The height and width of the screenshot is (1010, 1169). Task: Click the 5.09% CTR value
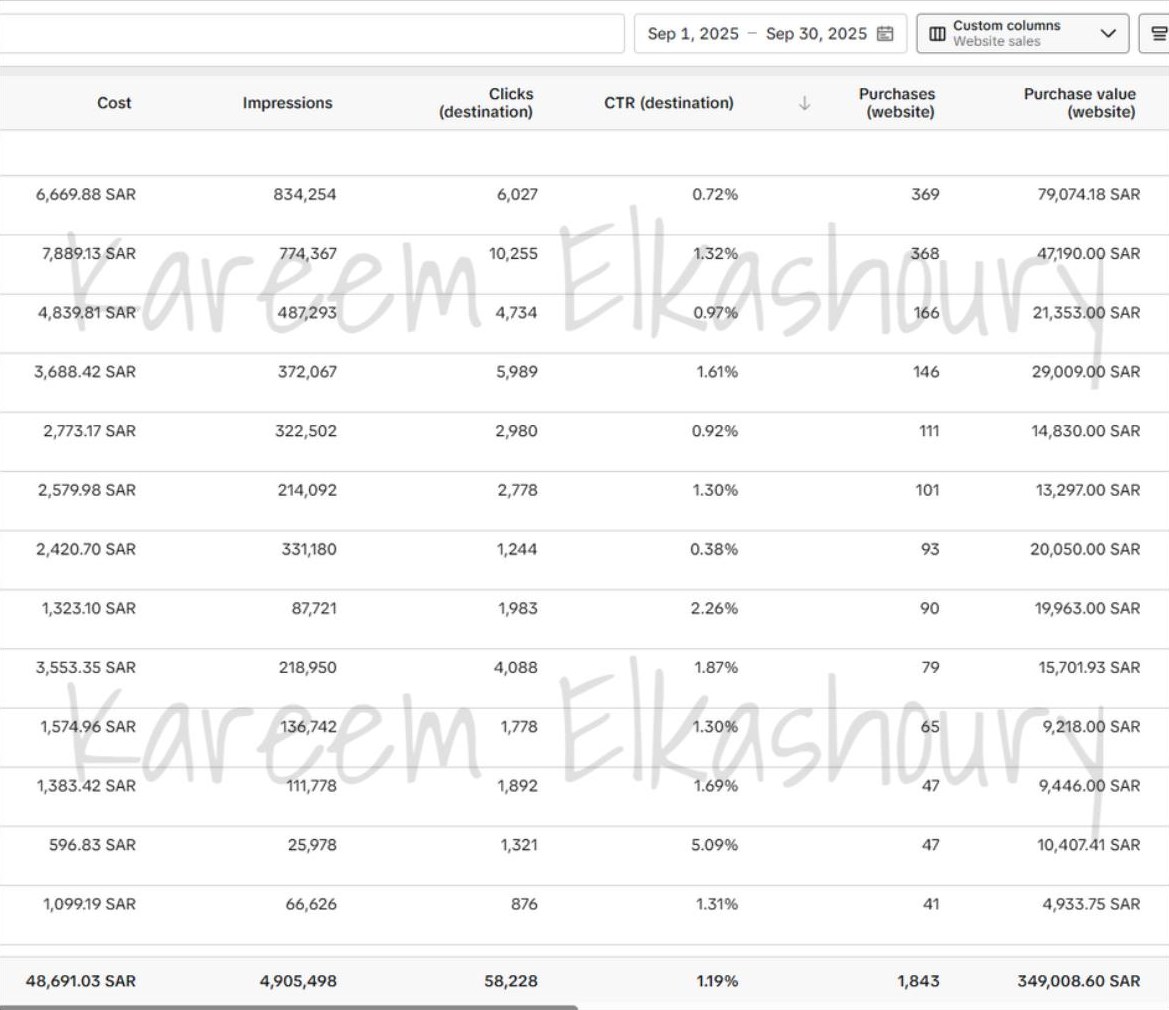point(714,845)
